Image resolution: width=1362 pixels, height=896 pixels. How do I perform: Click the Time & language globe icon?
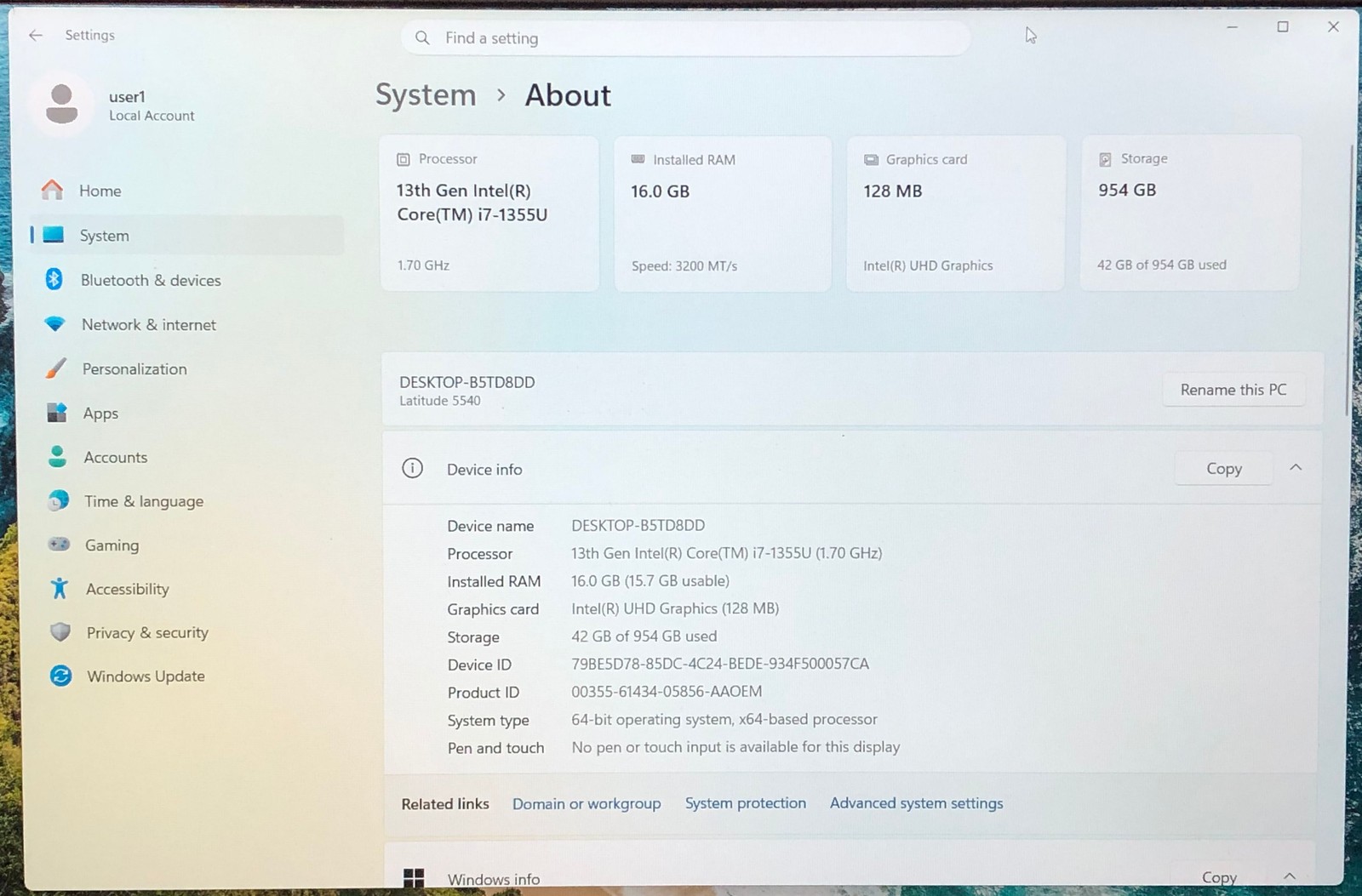click(58, 500)
